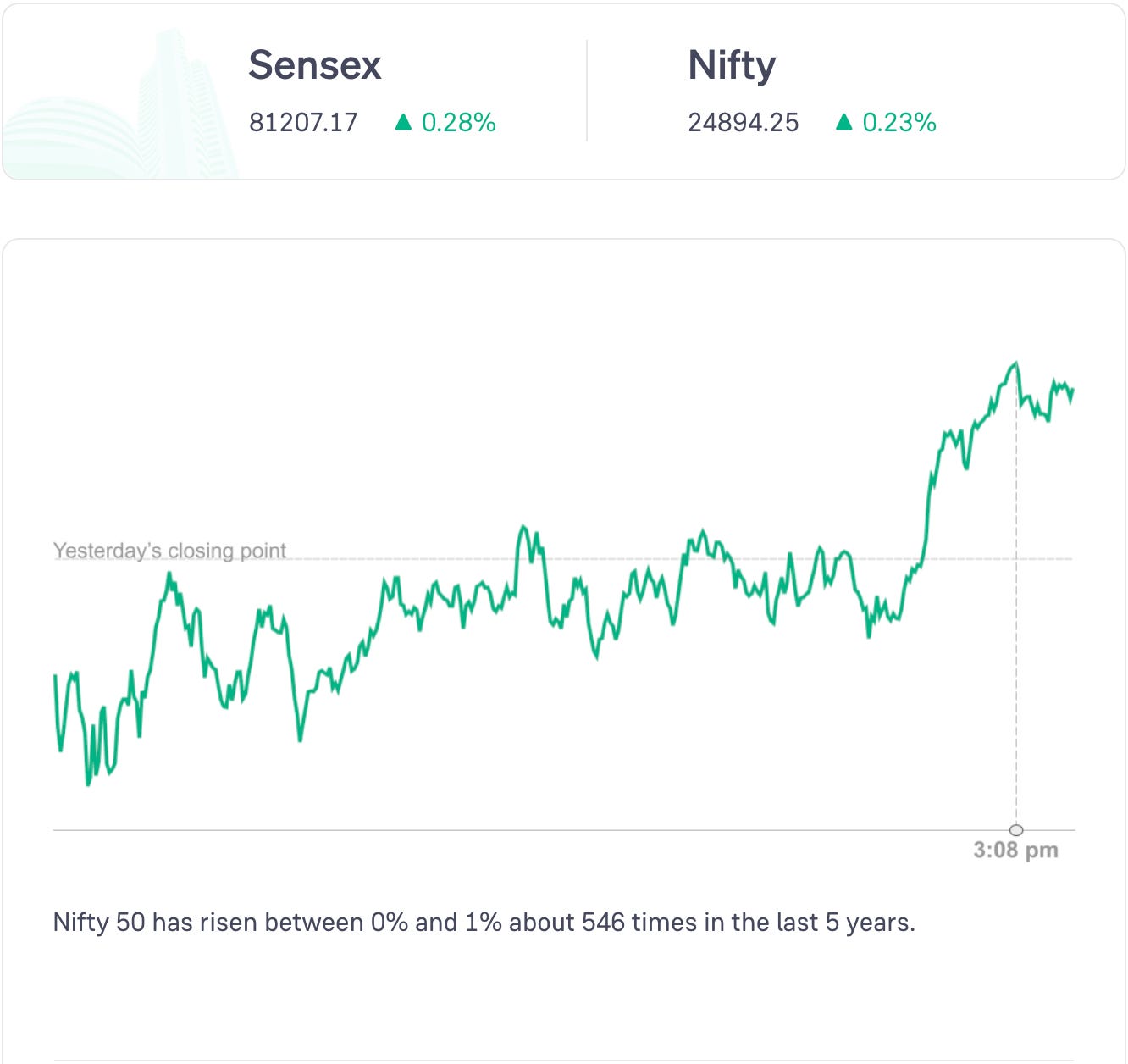Click the 3:08 pm time label

[x=1015, y=850]
